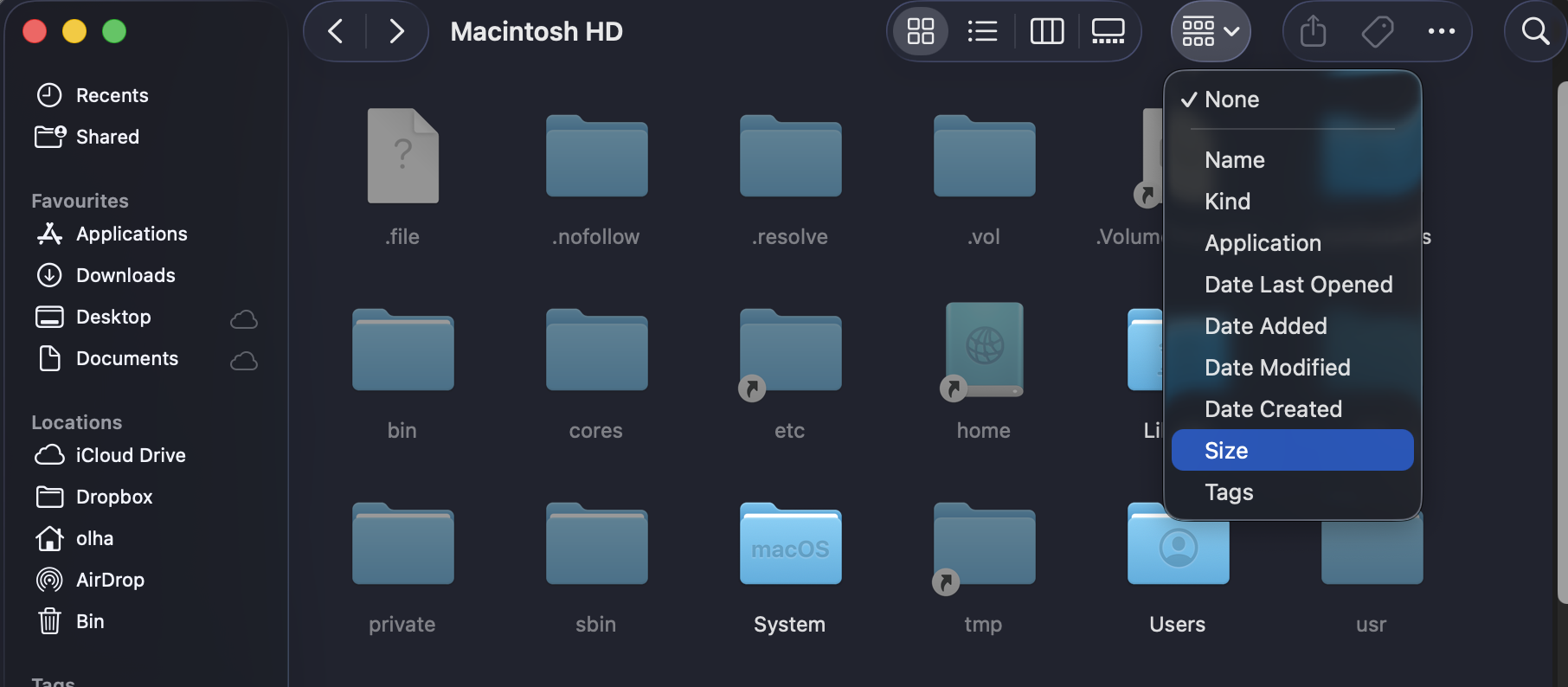Click the Macintosh HD window title
This screenshot has height=687, width=1568.
[x=537, y=31]
